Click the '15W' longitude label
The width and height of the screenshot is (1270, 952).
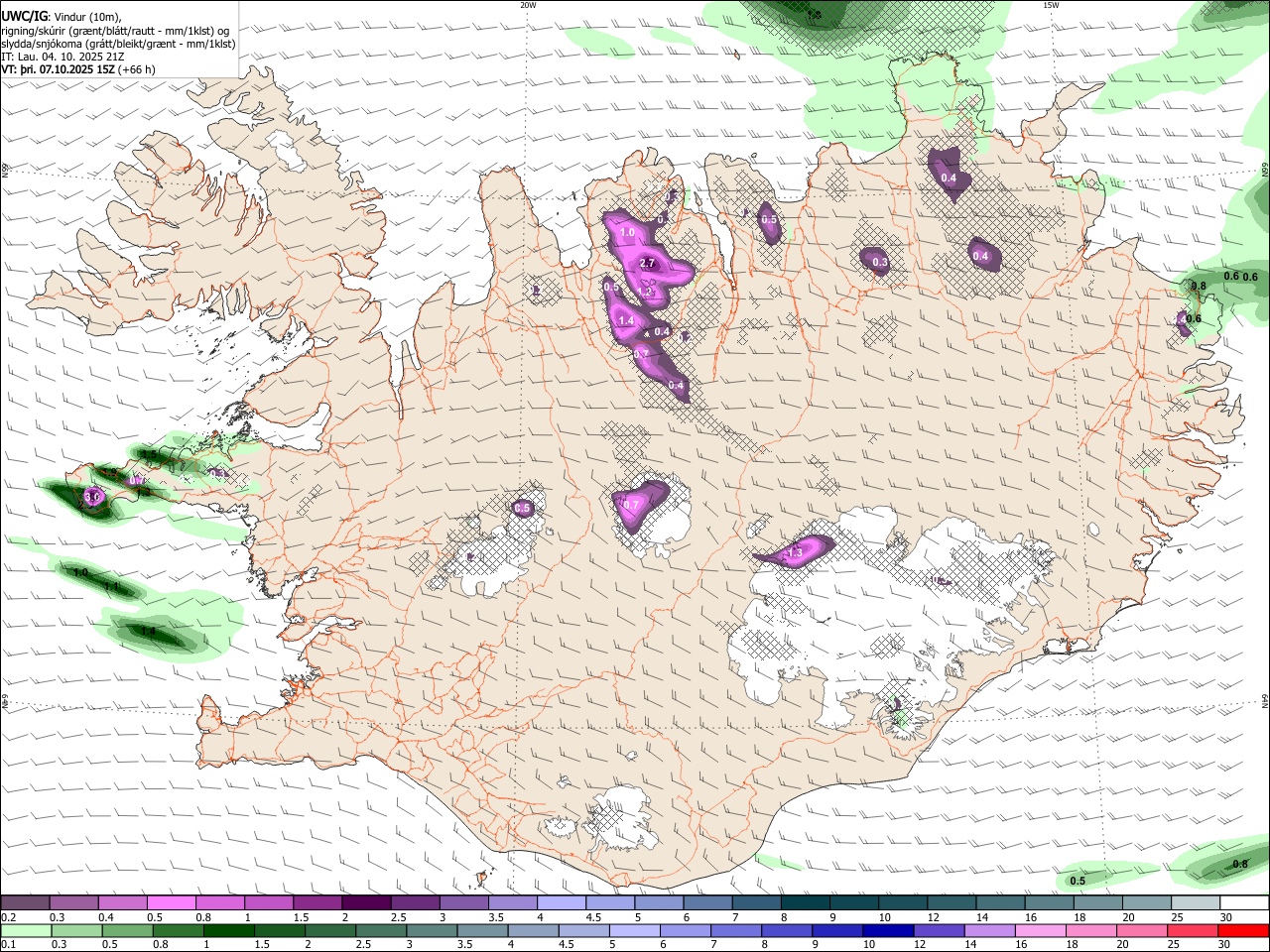[x=1051, y=5]
